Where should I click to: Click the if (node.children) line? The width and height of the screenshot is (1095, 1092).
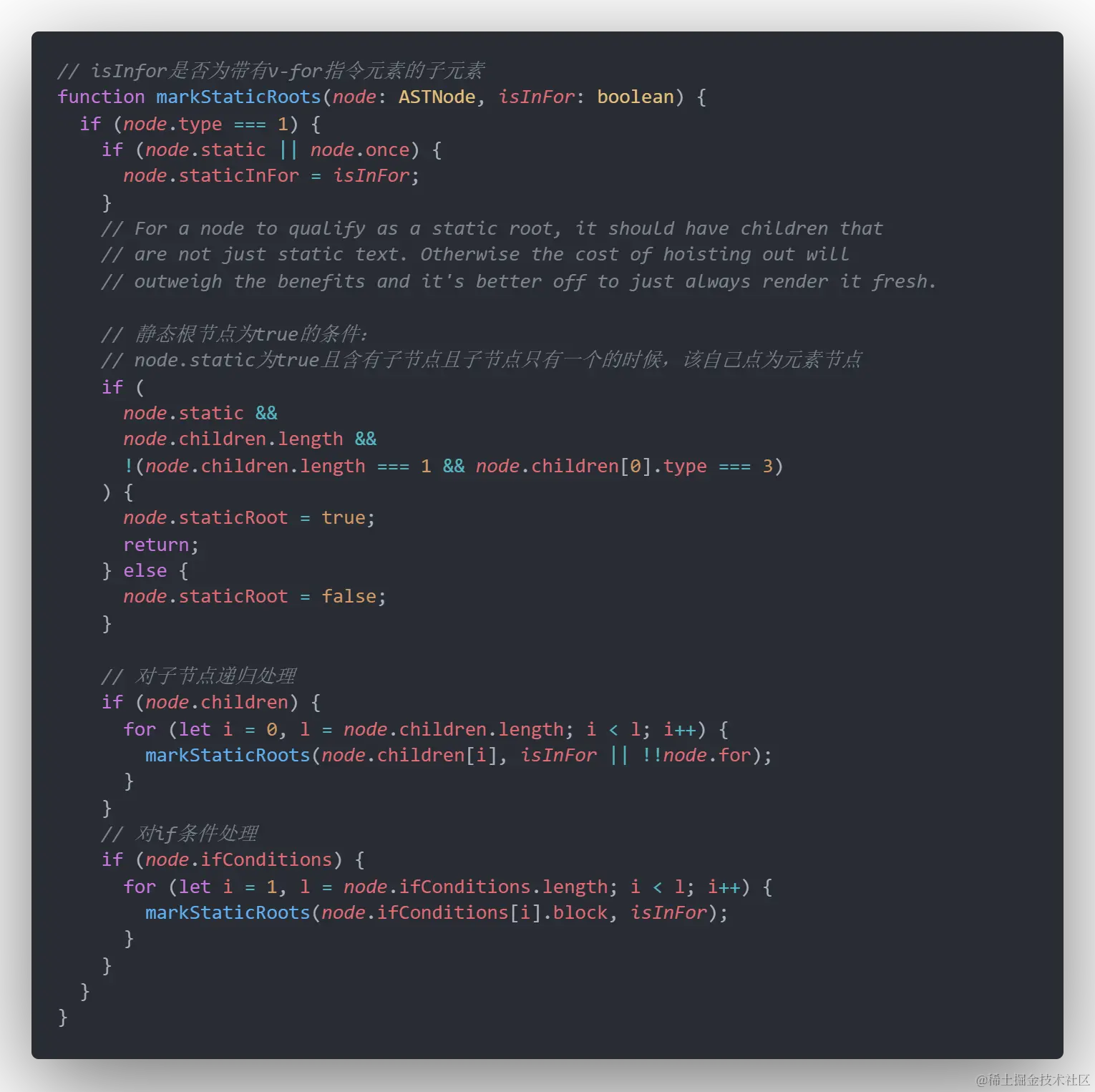(x=211, y=702)
